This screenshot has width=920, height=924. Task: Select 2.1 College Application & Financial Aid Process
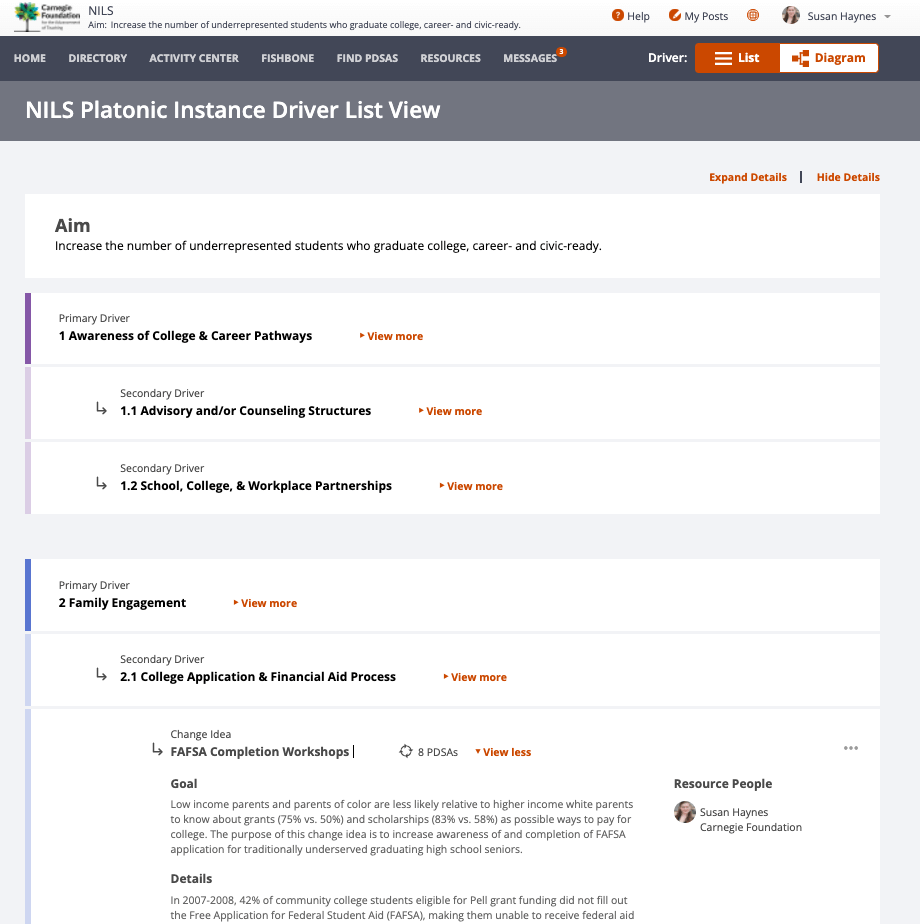pos(258,676)
